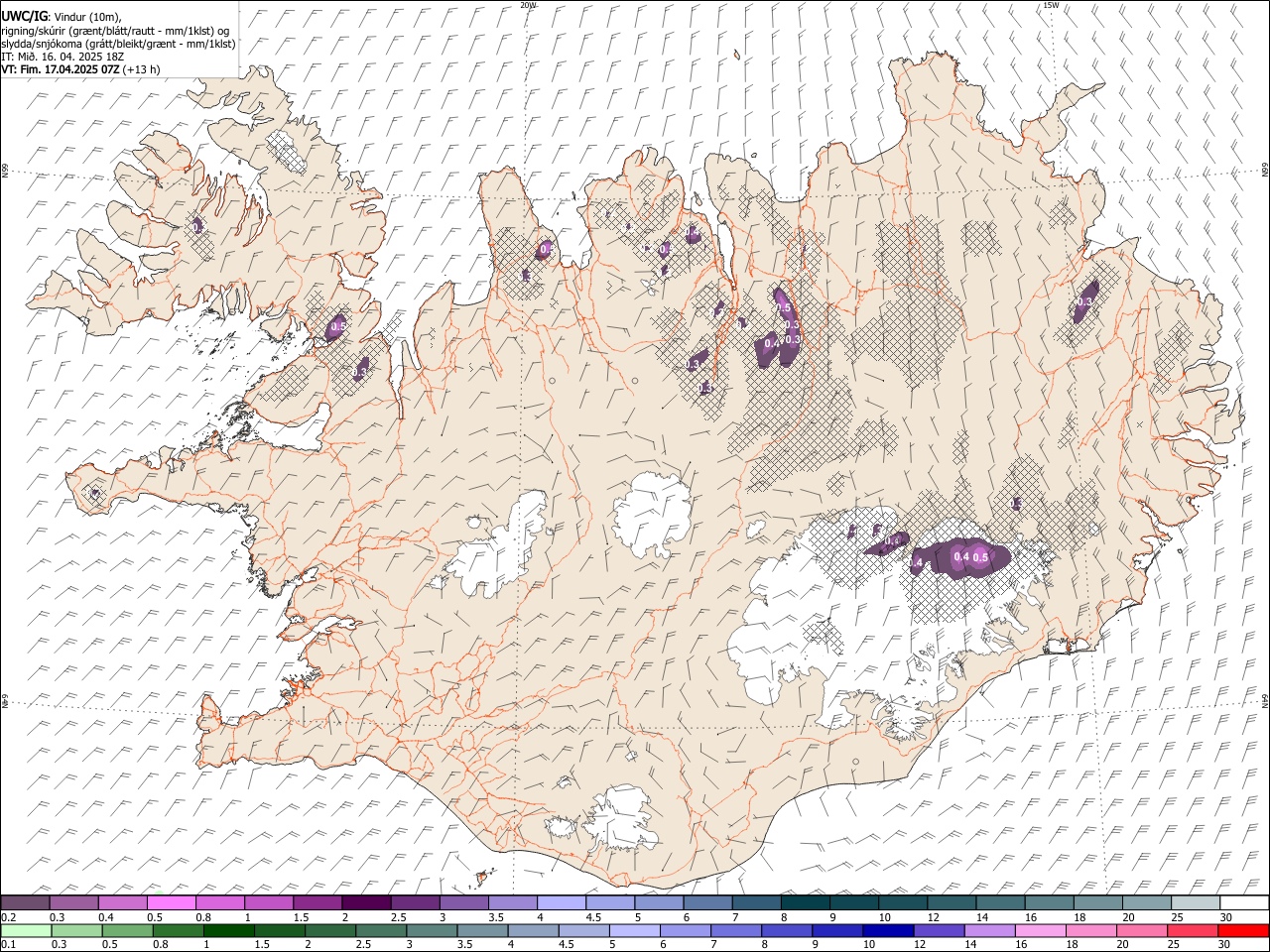Click the '(+13 h)' forecast offset text
This screenshot has width=1270, height=952.
pyautogui.click(x=142, y=69)
